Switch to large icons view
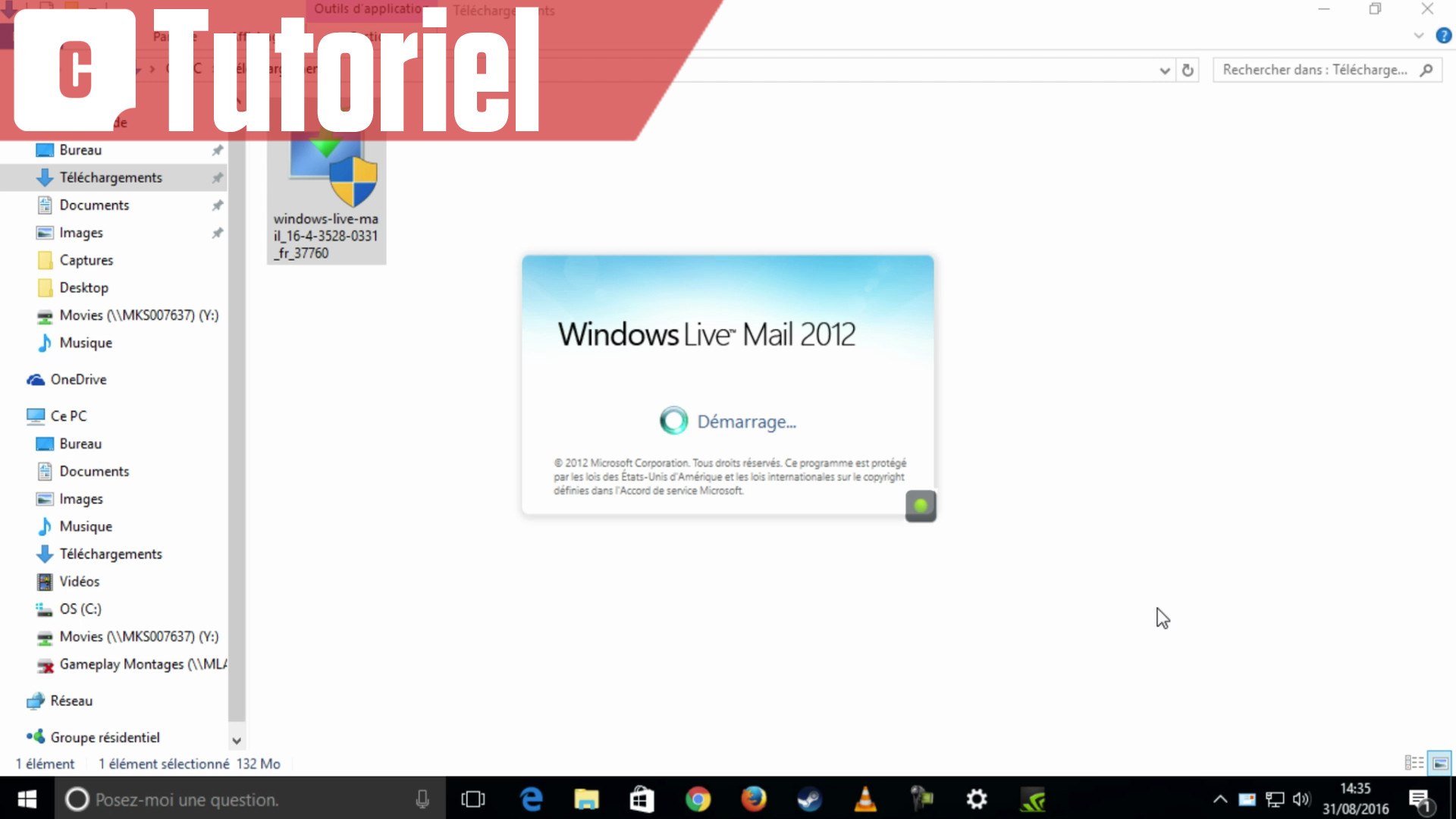 click(x=1439, y=763)
